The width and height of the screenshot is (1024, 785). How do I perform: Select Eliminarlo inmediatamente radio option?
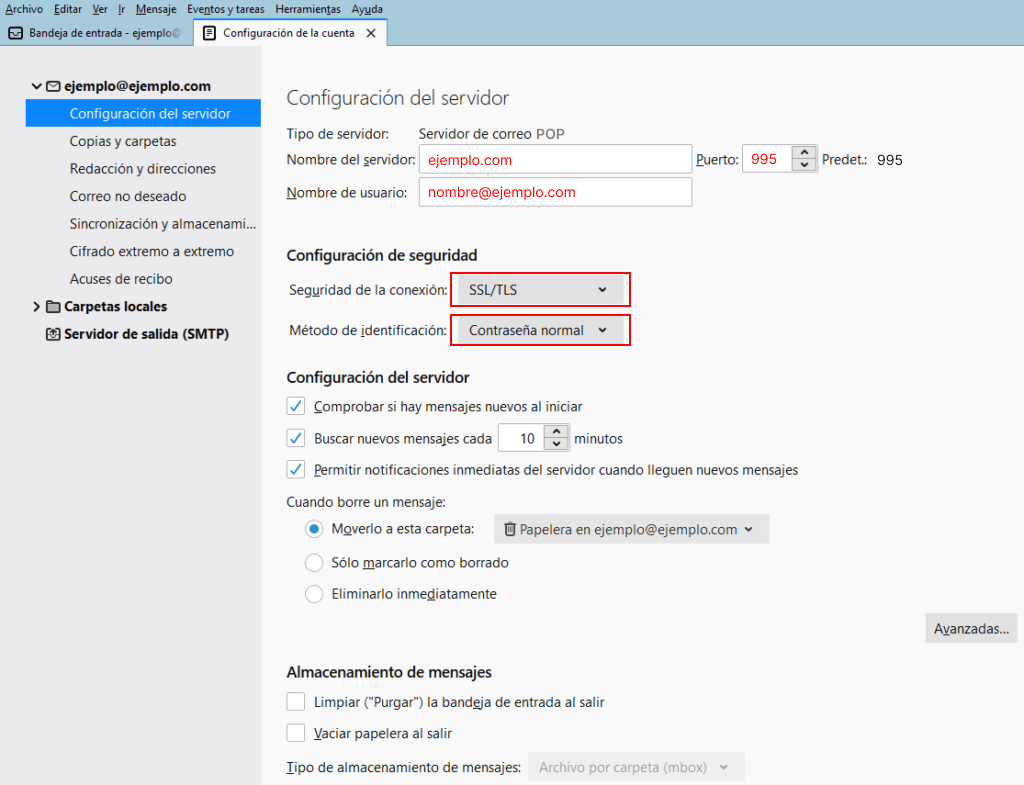click(x=314, y=594)
